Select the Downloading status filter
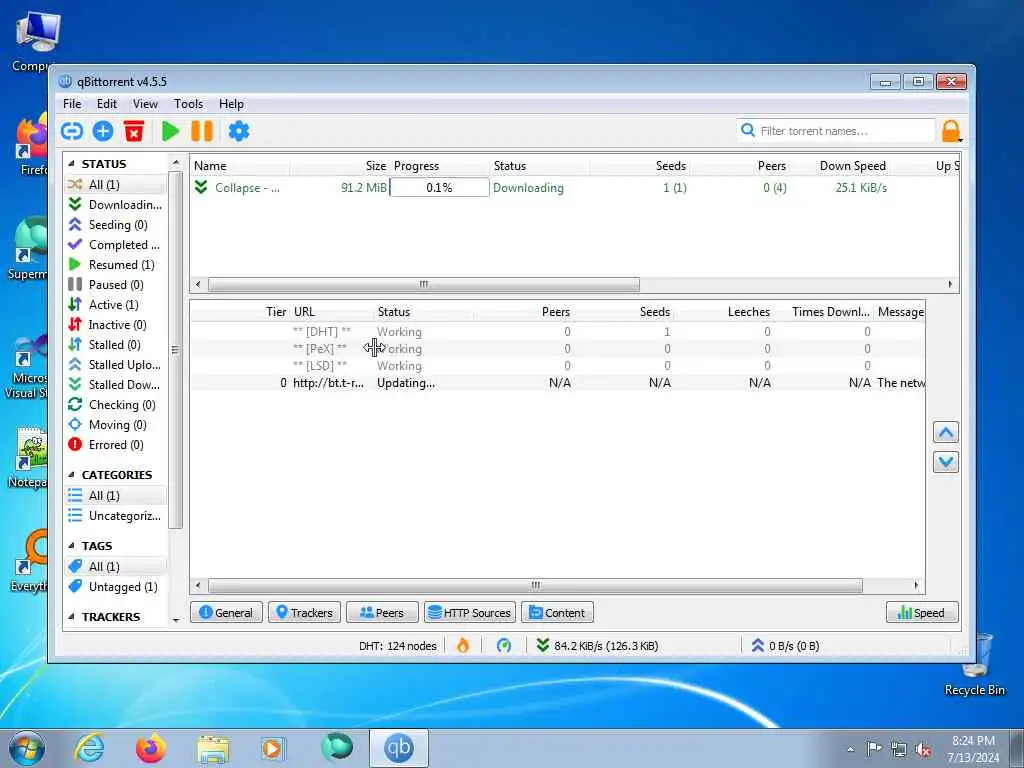This screenshot has height=768, width=1024. tap(115, 204)
